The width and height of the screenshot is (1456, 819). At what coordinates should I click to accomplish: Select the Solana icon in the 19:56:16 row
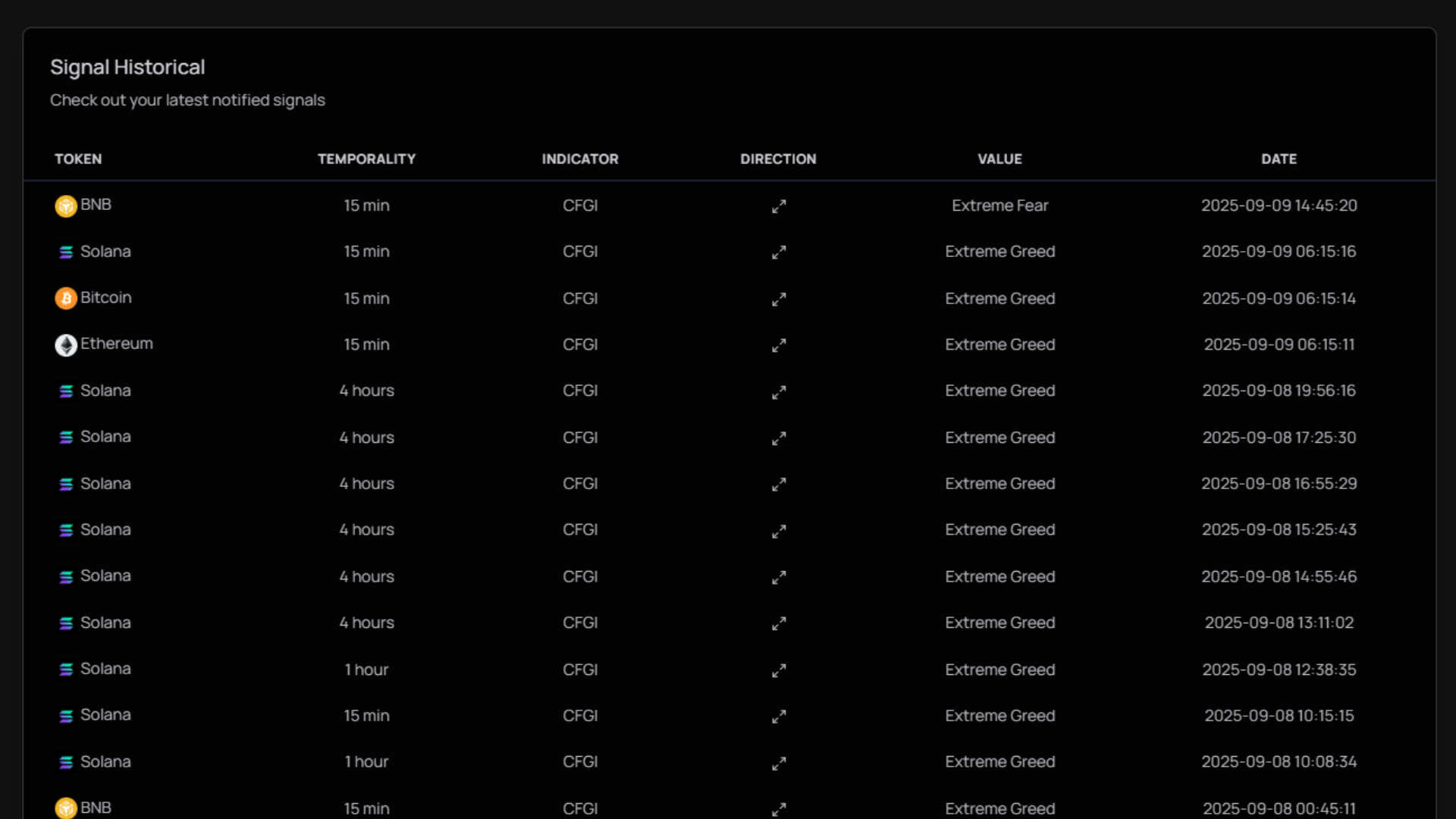click(x=66, y=391)
